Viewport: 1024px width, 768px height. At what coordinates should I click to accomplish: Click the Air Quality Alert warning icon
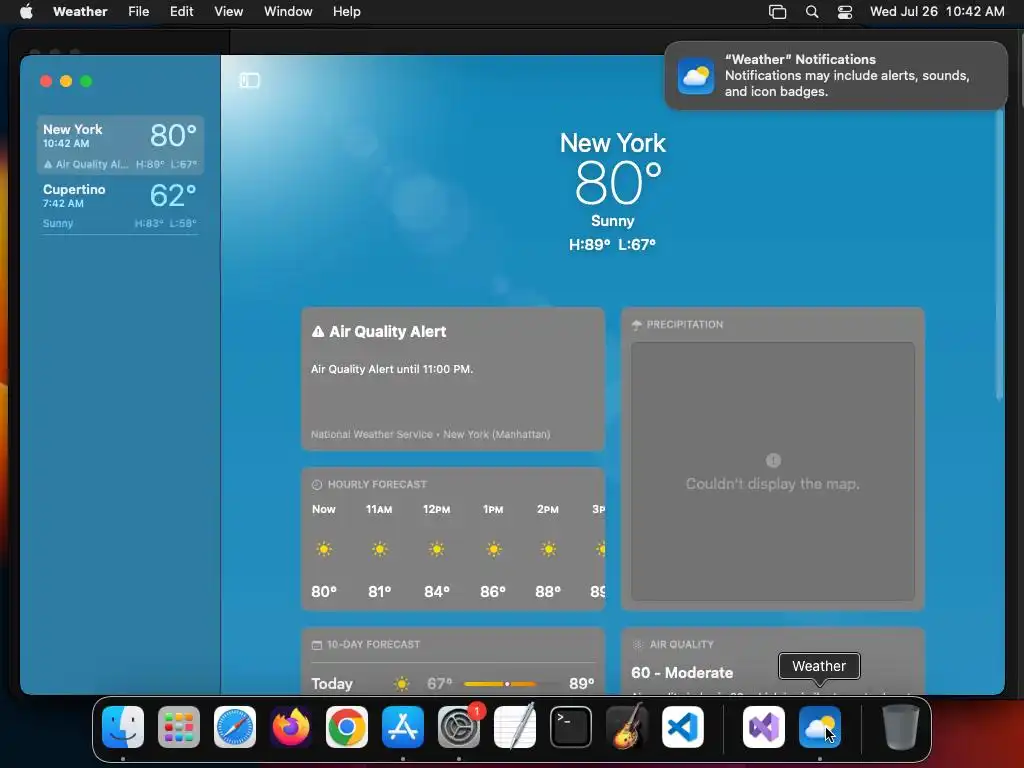click(x=318, y=332)
